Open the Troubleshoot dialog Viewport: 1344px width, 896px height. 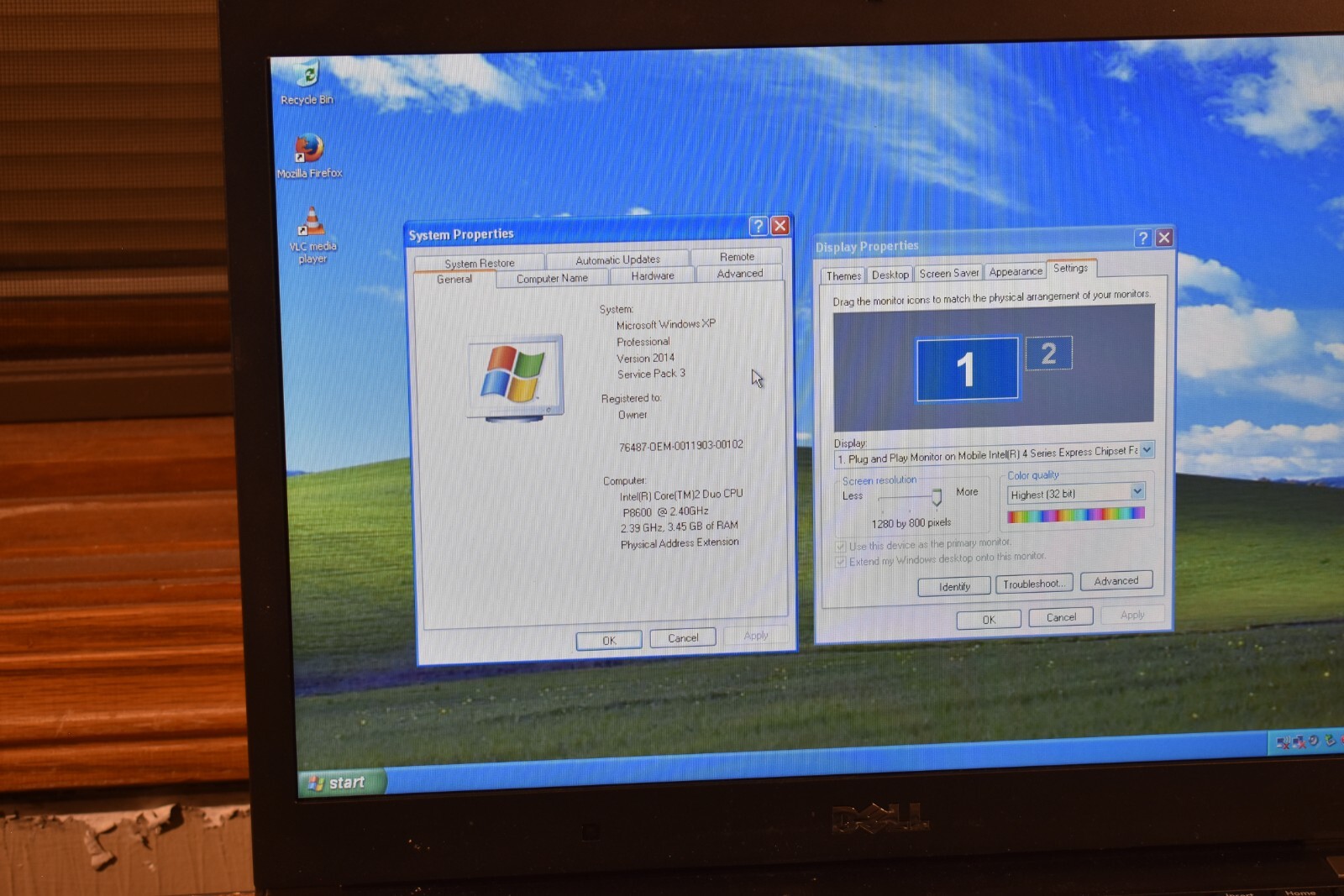[x=1034, y=584]
